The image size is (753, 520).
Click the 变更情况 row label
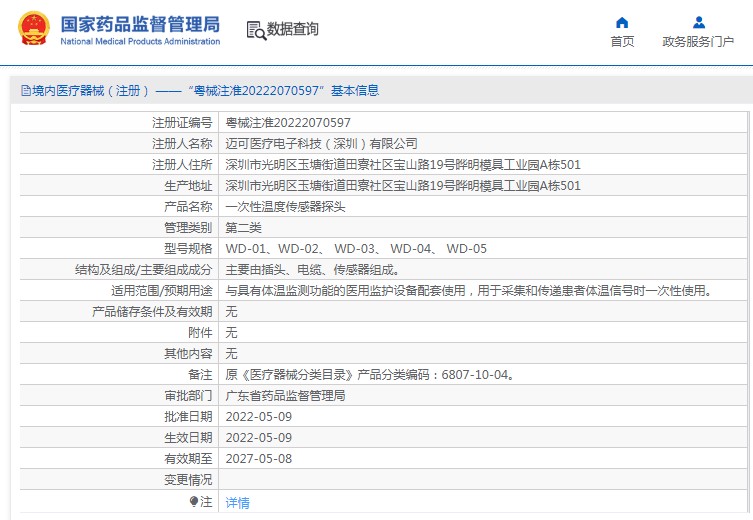tap(188, 480)
